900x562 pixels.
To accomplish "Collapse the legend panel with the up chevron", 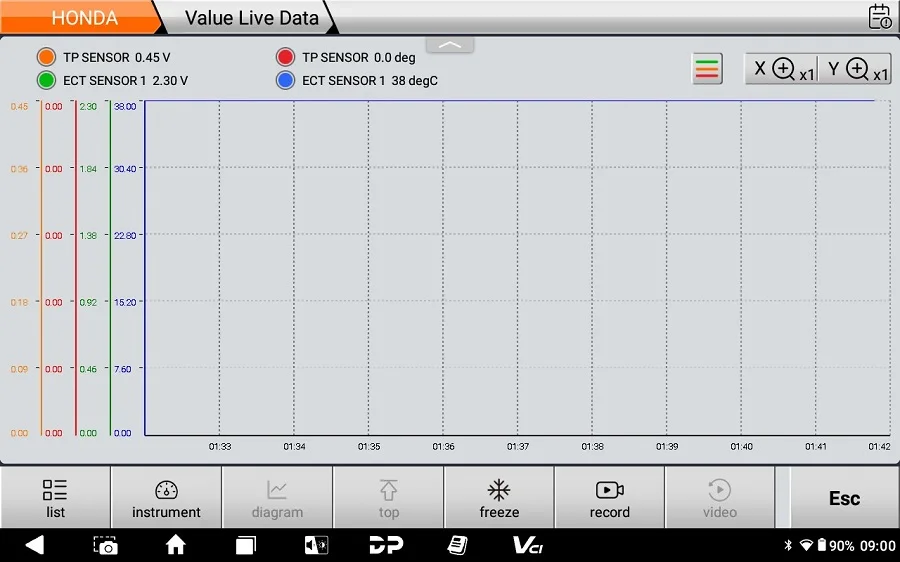I will [450, 45].
